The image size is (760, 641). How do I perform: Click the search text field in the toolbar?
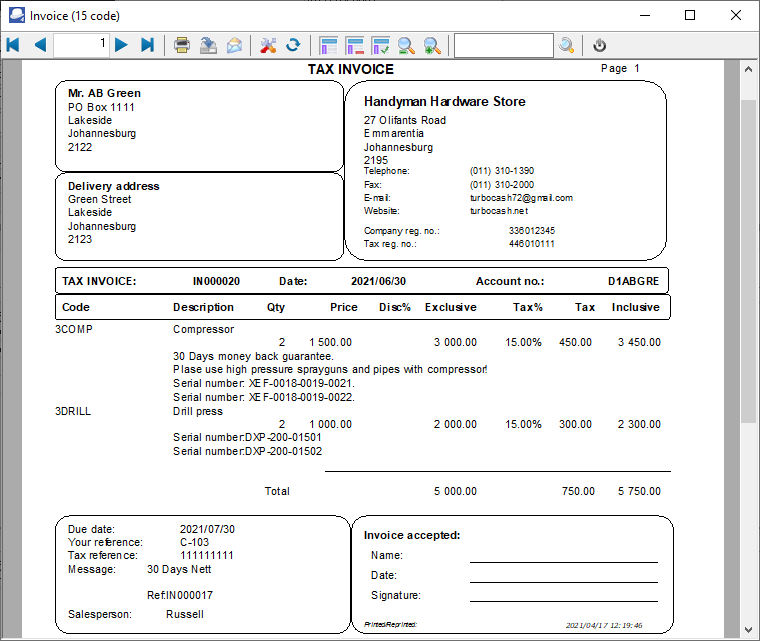504,46
